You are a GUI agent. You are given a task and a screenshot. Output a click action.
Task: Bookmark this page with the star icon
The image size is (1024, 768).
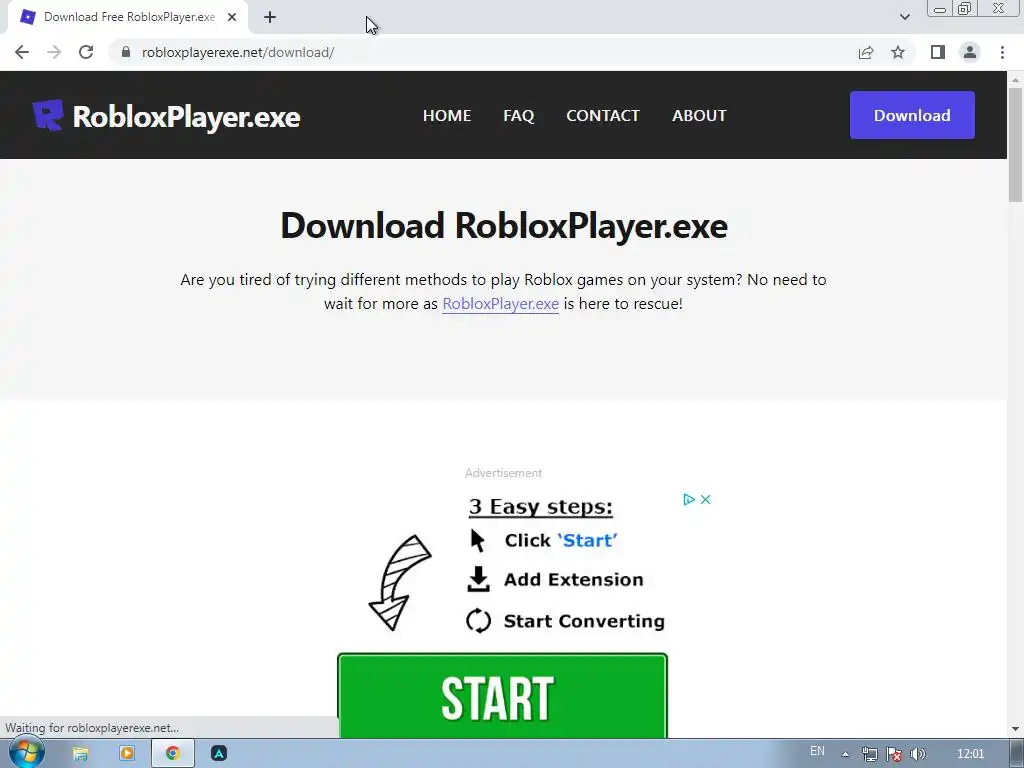click(898, 52)
